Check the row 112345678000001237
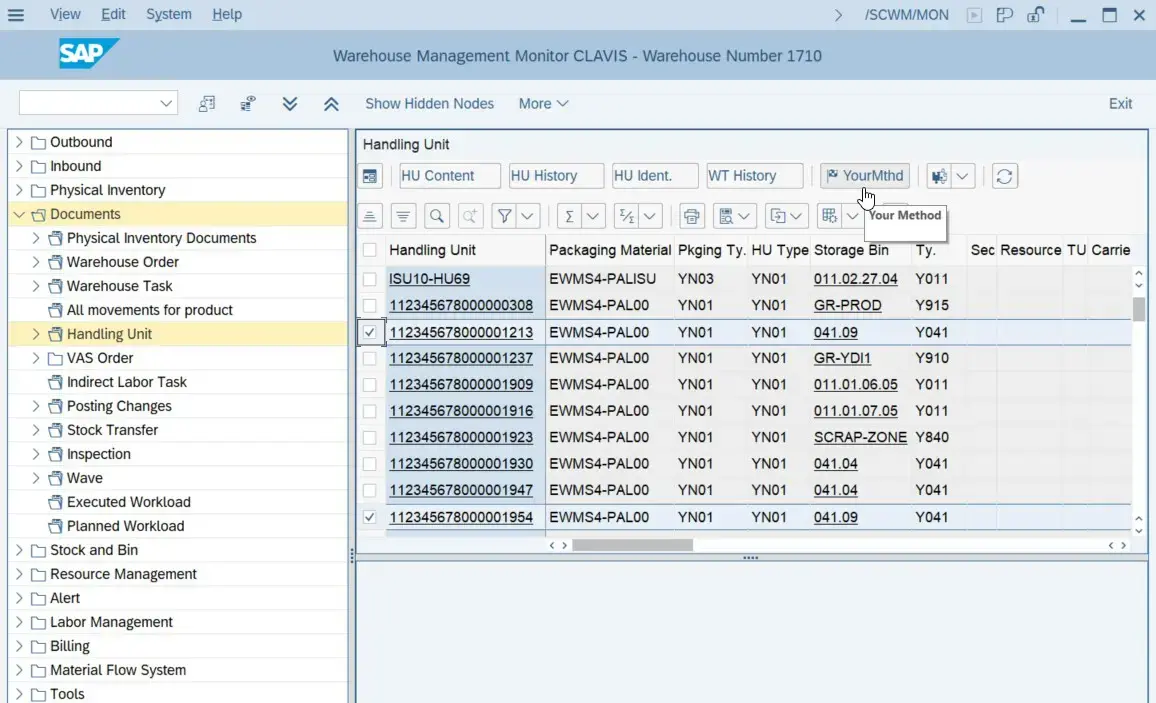Screen dimensions: 1156x703 pos(369,359)
